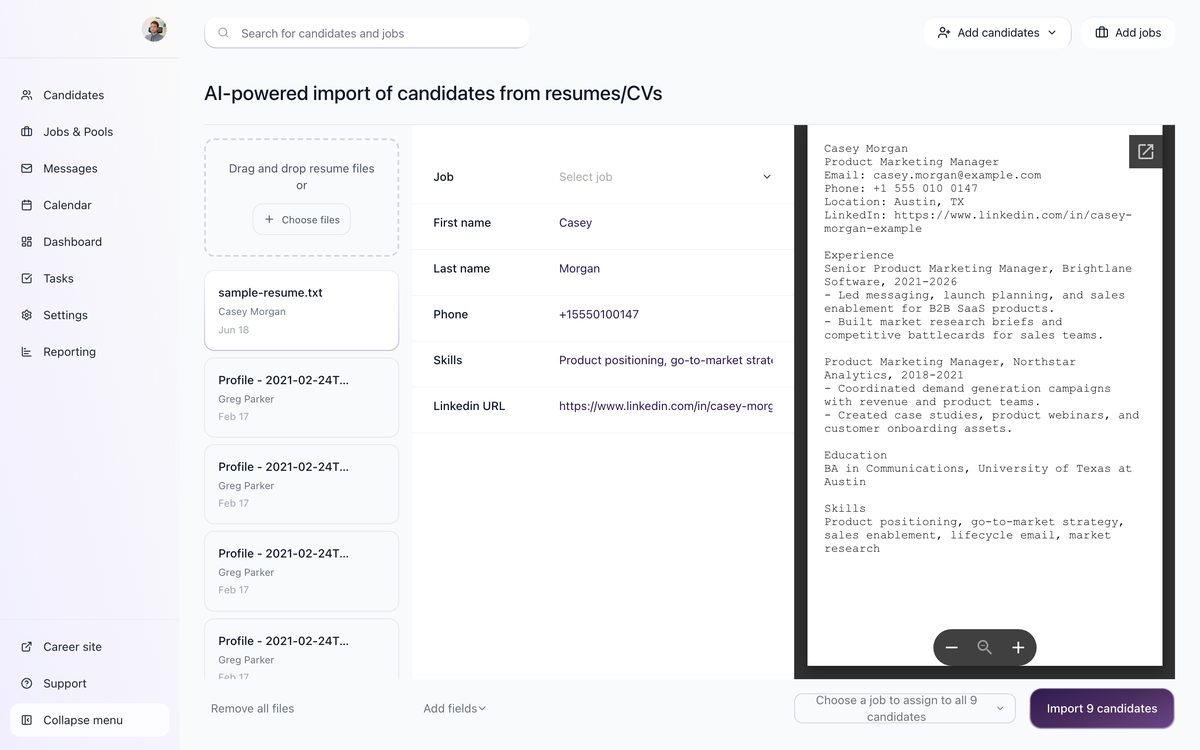Reset zoom with magnifier icon

pyautogui.click(x=985, y=648)
